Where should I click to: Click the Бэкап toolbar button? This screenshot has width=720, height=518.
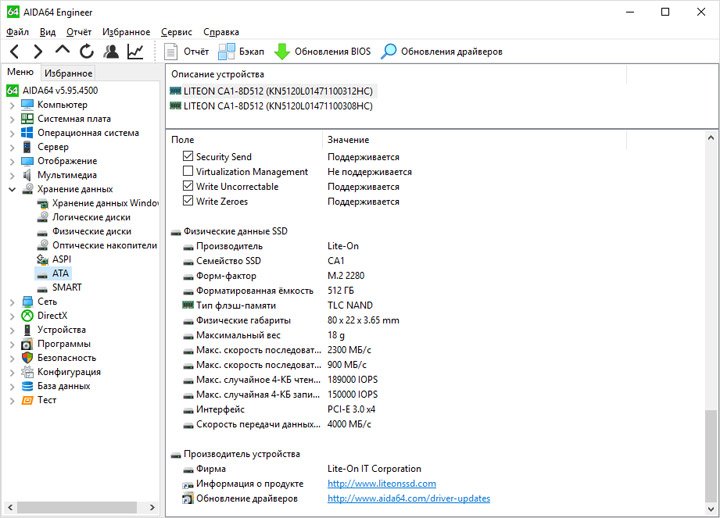(x=241, y=51)
